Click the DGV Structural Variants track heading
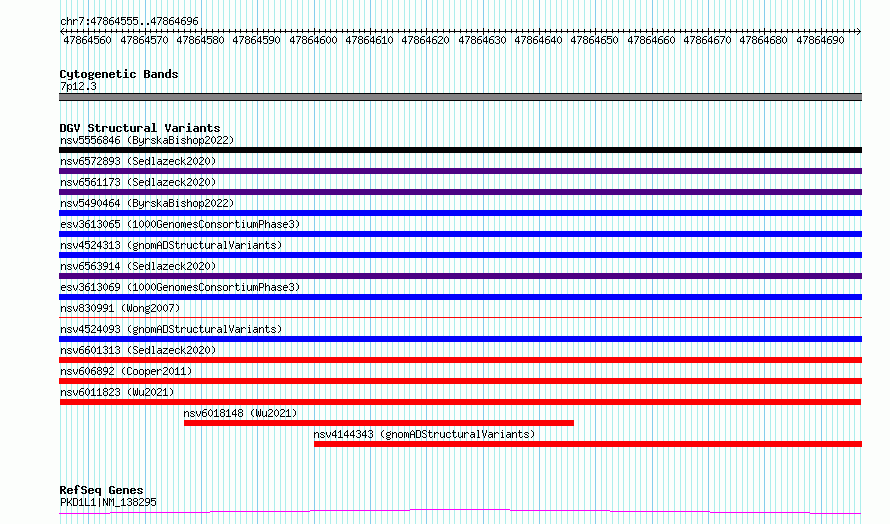Screen dimensions: 890x524 pyautogui.click(x=140, y=128)
